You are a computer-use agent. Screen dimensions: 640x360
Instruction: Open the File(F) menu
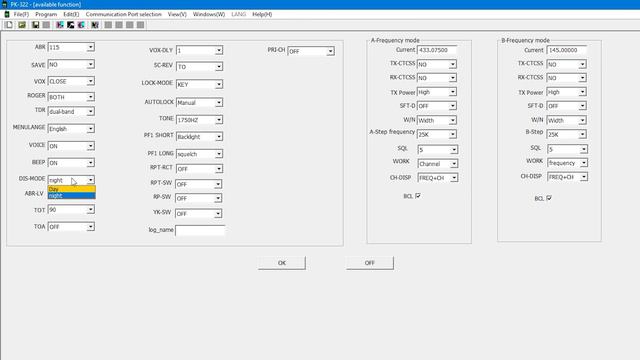point(21,14)
